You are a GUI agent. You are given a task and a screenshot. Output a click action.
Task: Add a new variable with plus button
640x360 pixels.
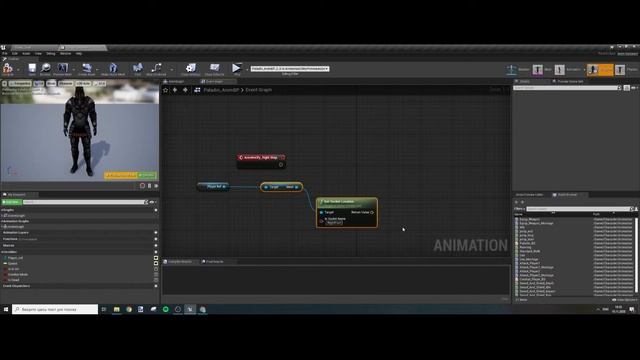point(156,252)
